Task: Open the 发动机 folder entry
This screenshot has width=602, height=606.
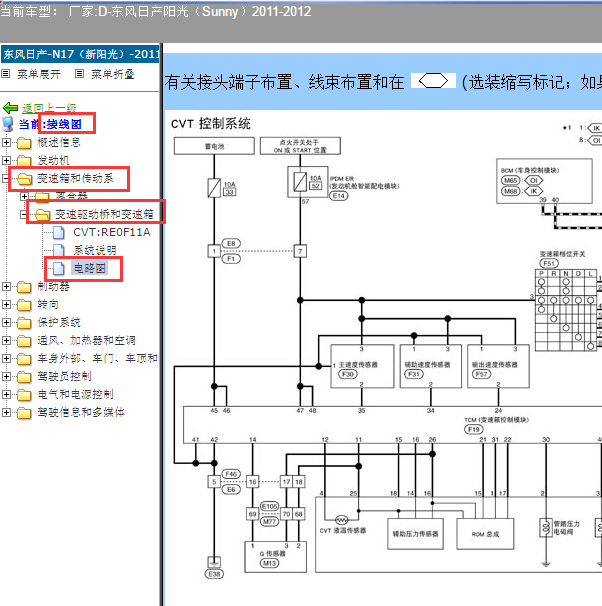Action: tap(53, 160)
